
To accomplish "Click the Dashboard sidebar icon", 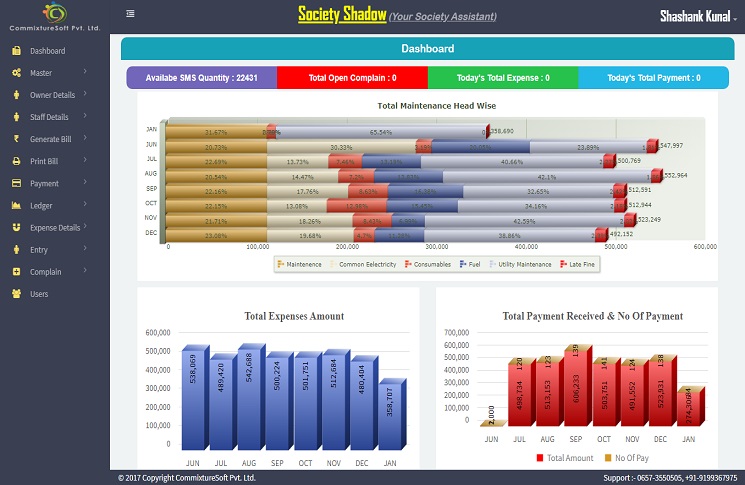I will [x=17, y=51].
